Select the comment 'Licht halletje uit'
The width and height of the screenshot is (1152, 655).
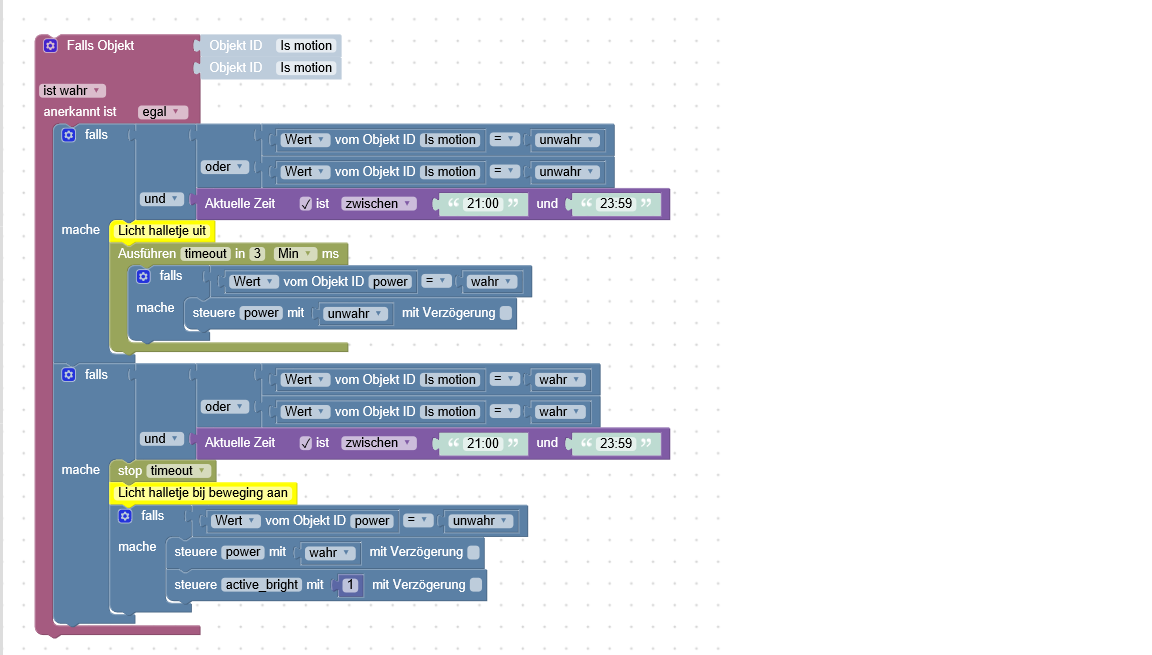tap(162, 231)
